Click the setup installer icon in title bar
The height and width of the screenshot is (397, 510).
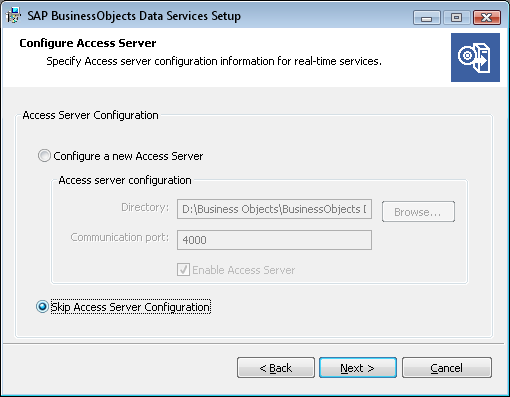[13, 16]
